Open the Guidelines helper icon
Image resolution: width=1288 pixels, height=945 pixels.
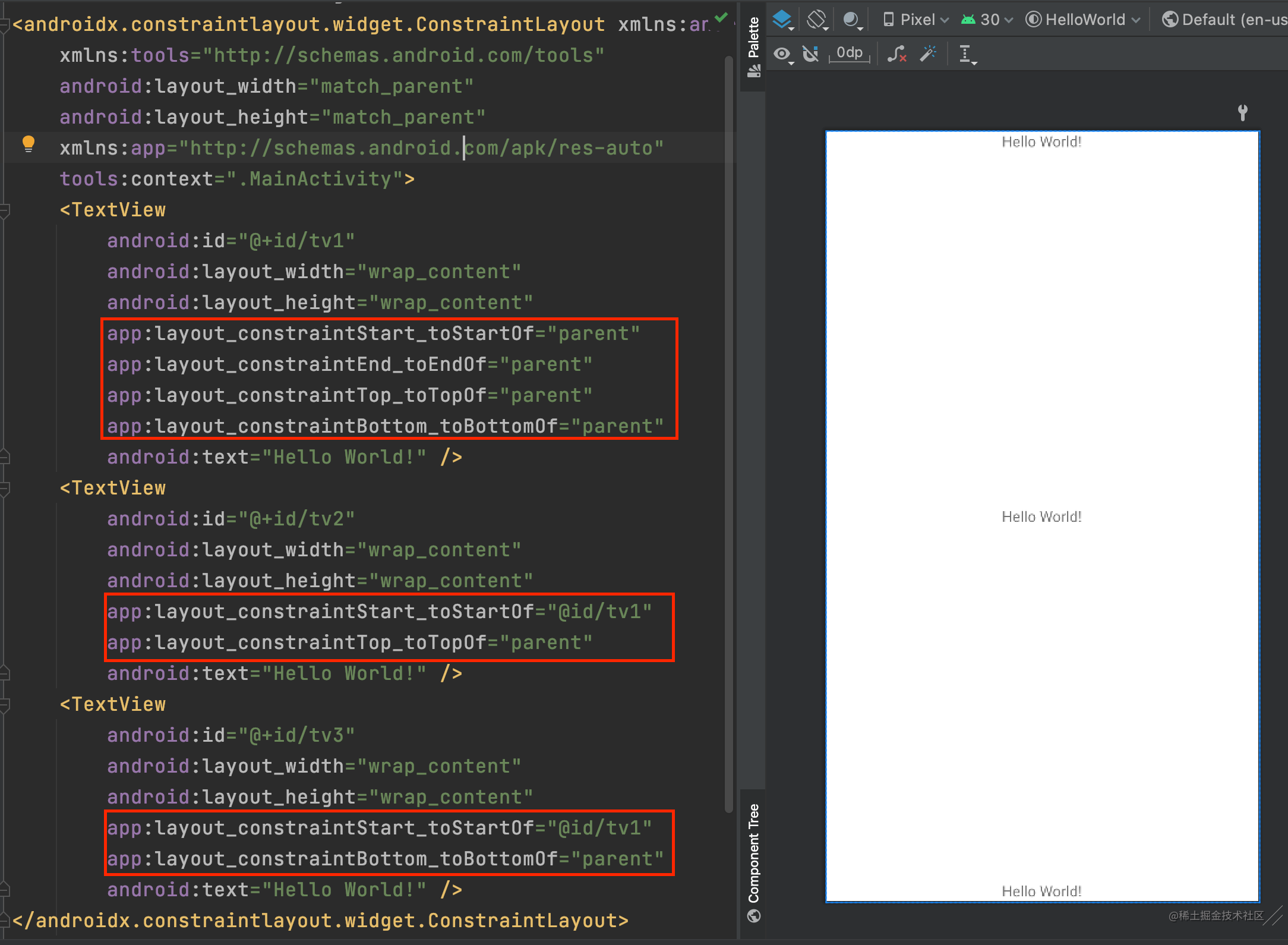[966, 54]
